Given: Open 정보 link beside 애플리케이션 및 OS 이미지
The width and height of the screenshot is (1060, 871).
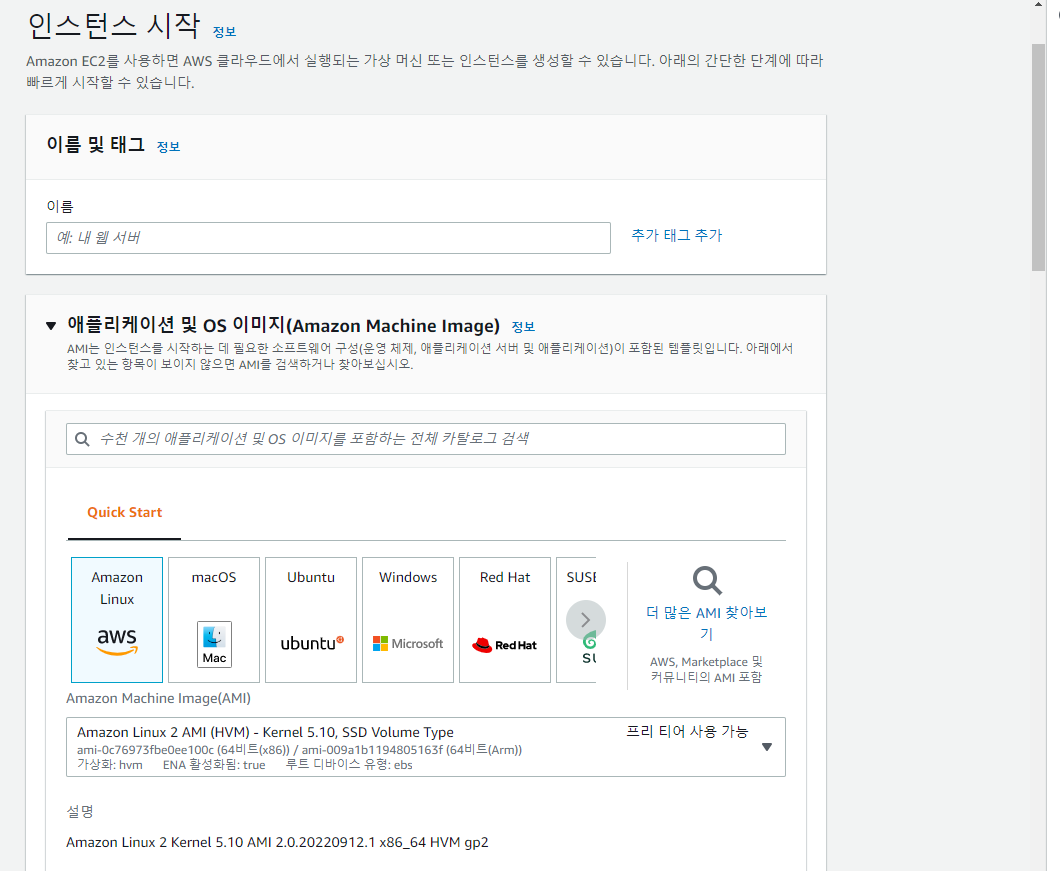Looking at the screenshot, I should click(523, 327).
